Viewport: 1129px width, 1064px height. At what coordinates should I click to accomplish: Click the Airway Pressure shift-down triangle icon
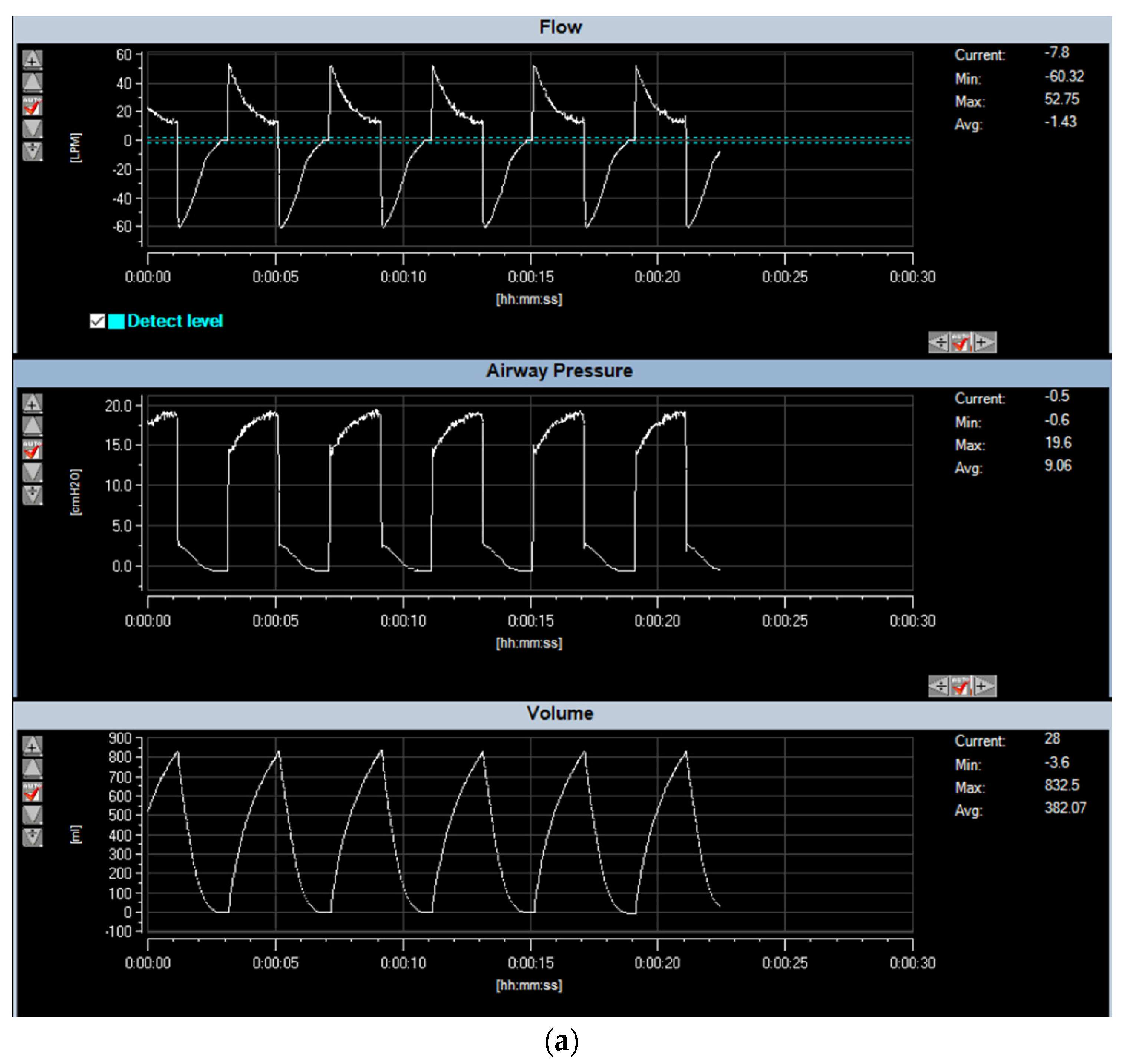pos(32,472)
